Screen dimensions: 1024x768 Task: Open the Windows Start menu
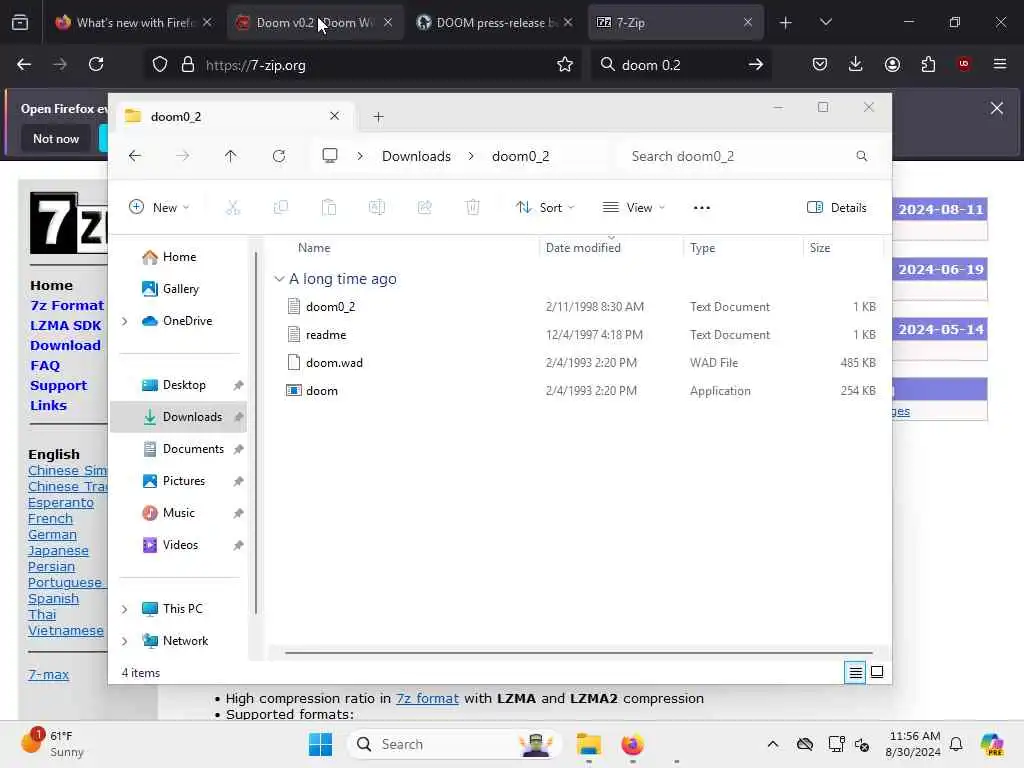click(320, 744)
